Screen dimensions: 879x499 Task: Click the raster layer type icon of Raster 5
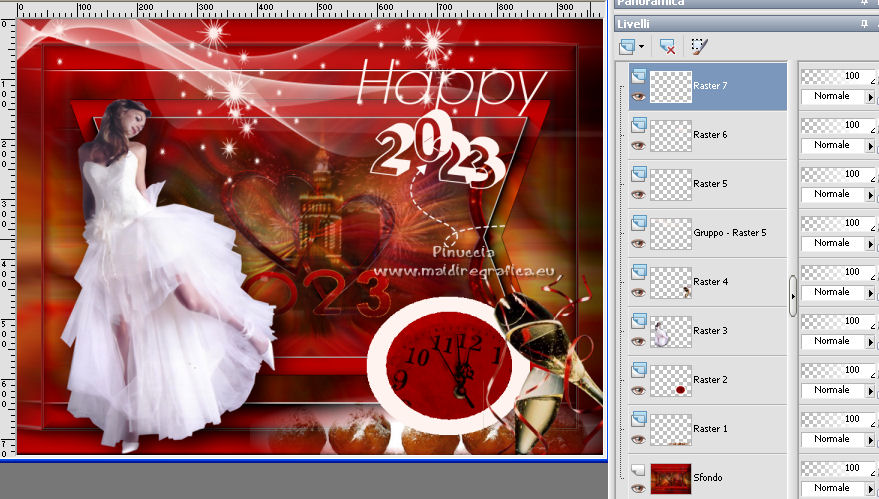pyautogui.click(x=639, y=174)
